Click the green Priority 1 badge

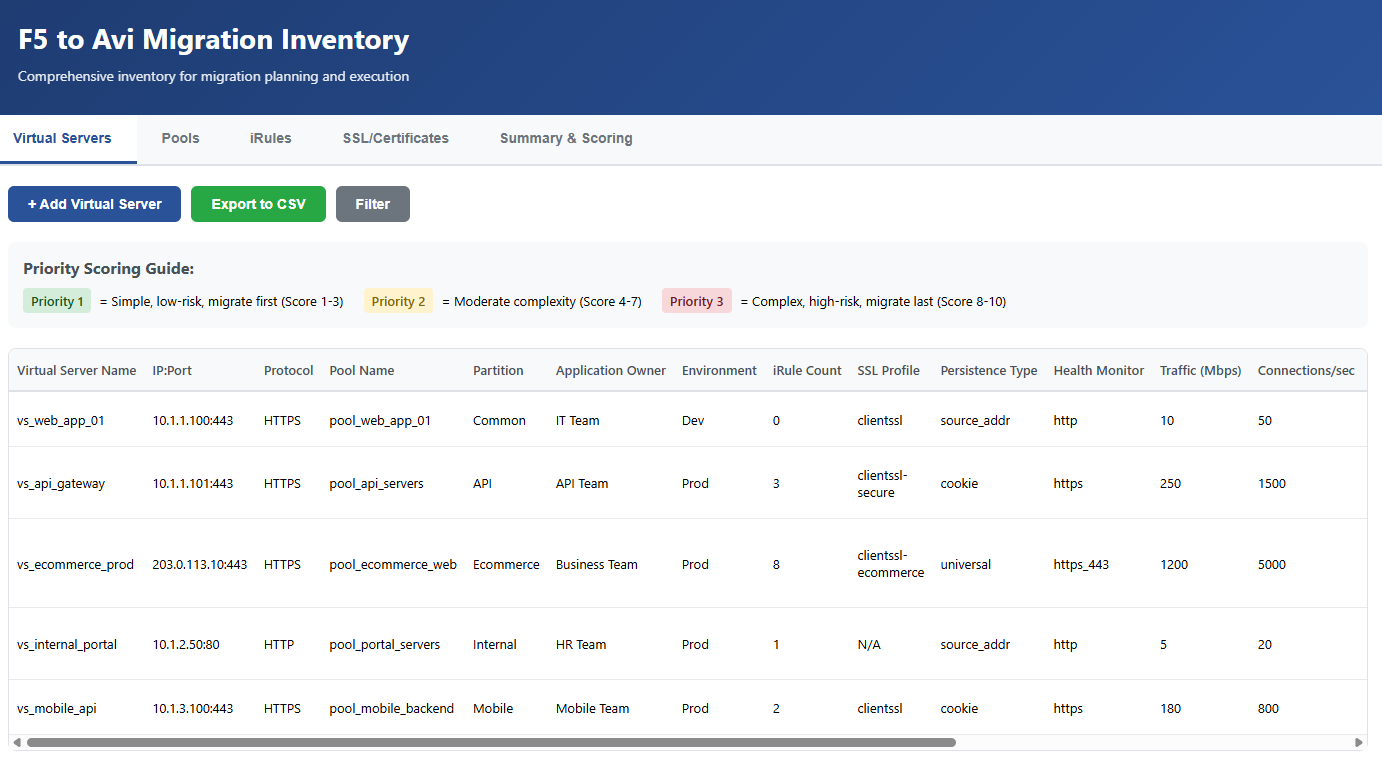(x=57, y=301)
